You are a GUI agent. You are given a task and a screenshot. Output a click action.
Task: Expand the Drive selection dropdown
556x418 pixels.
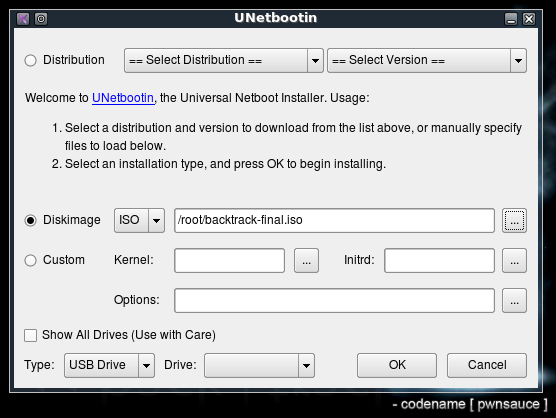click(x=259, y=365)
